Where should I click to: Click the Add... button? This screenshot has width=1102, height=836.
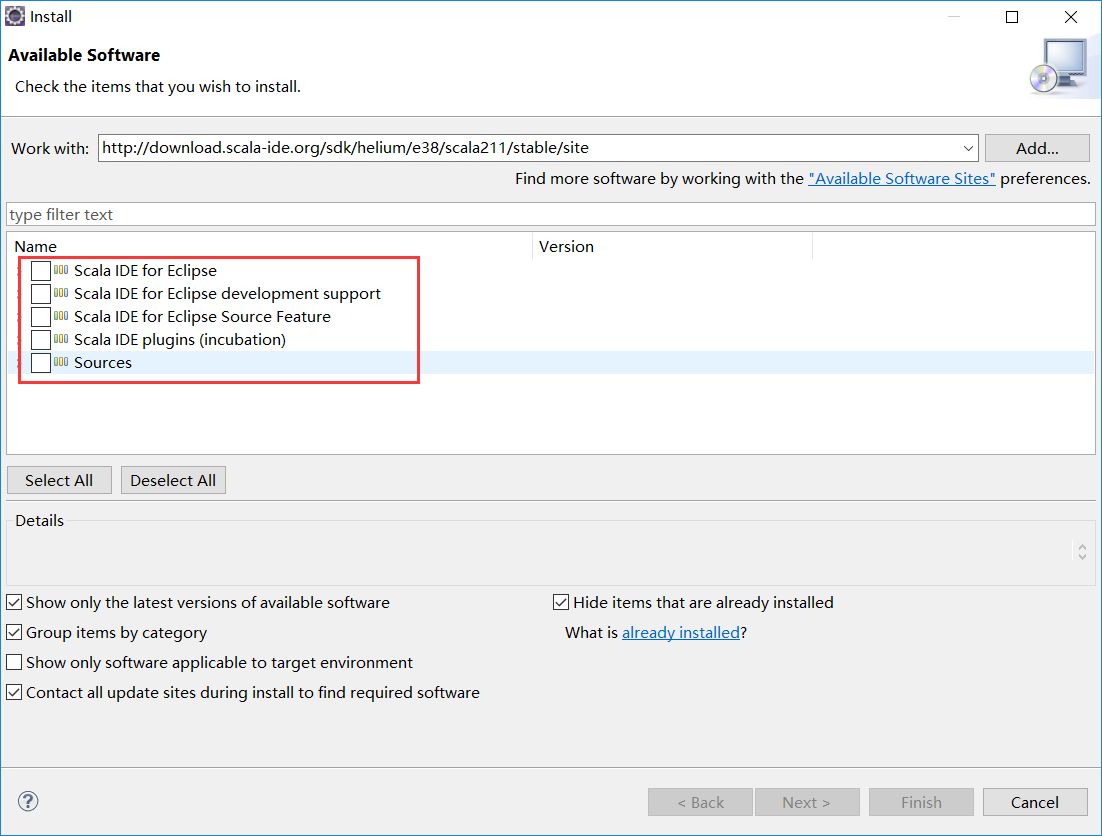(1037, 148)
